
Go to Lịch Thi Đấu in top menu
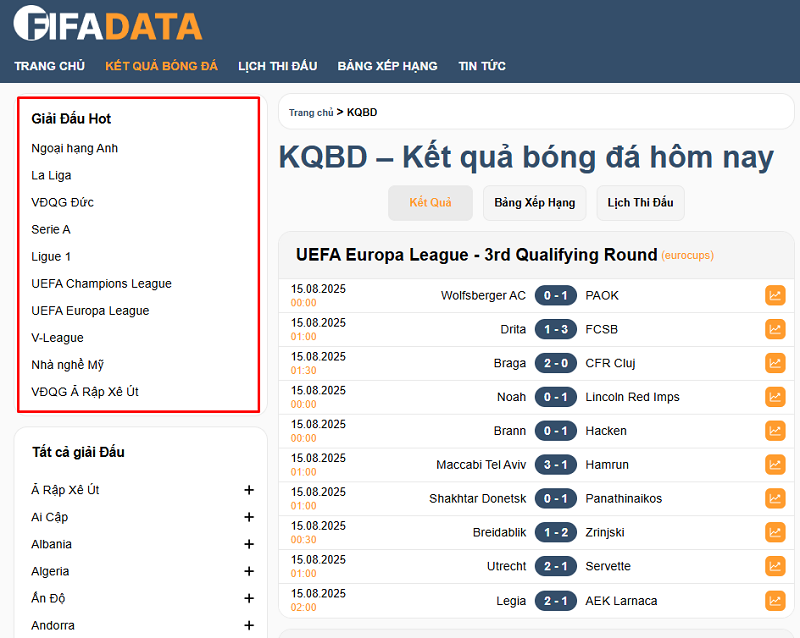(277, 66)
